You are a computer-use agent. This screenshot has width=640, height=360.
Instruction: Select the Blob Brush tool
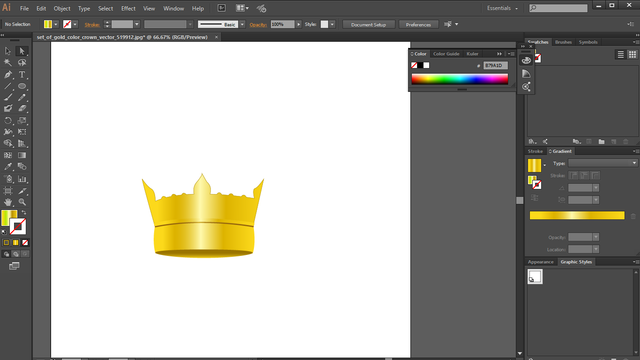point(8,109)
